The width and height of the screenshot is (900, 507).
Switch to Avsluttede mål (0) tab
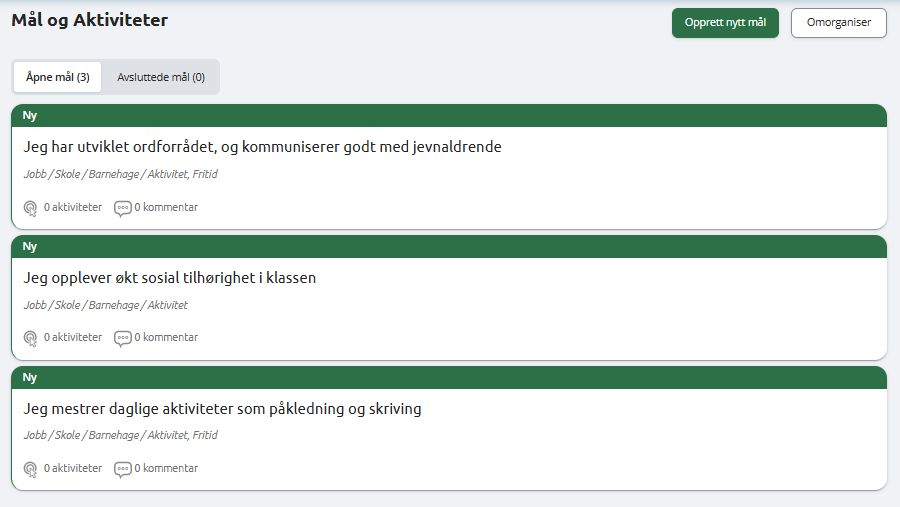point(161,77)
